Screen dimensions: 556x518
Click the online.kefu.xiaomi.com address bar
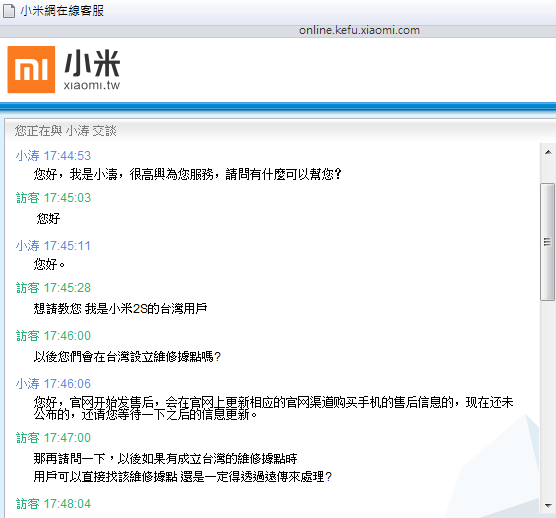[359, 30]
